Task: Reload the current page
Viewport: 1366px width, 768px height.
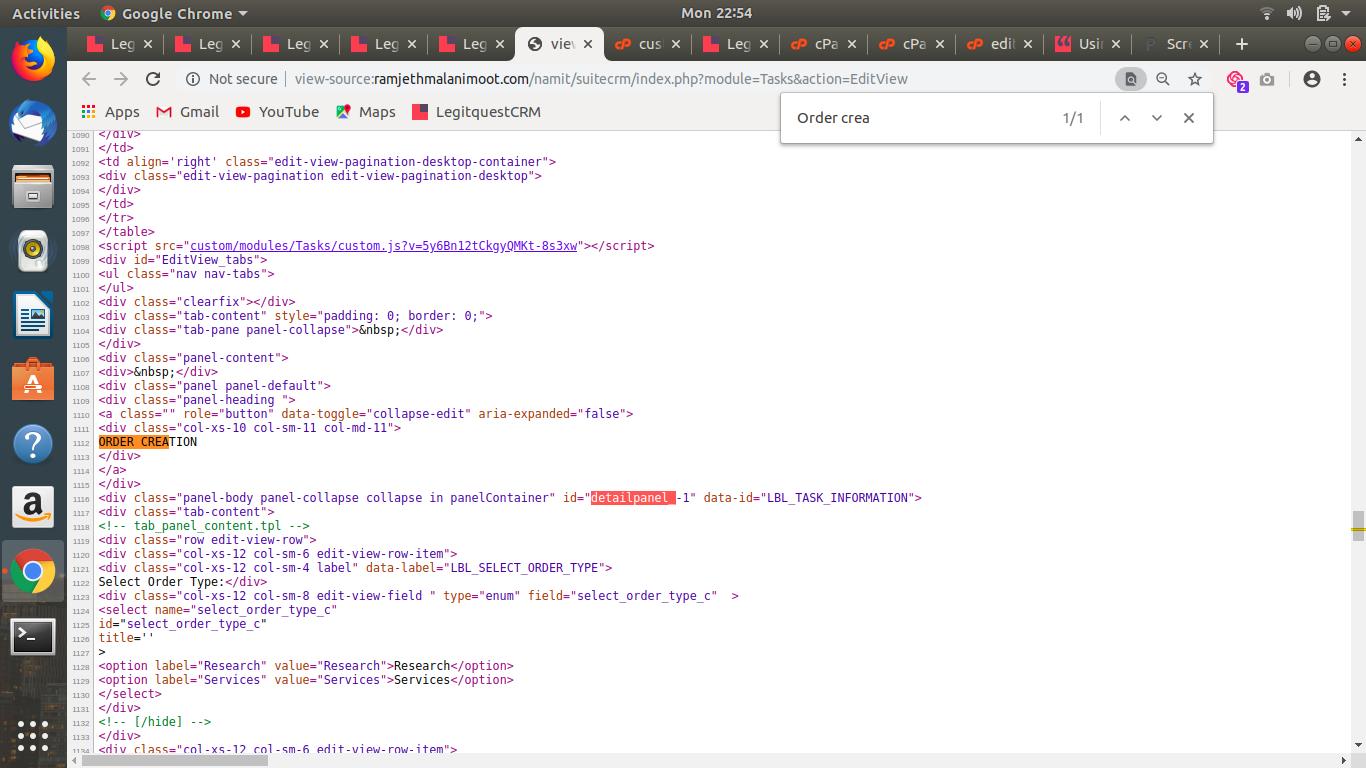Action: pos(153,79)
